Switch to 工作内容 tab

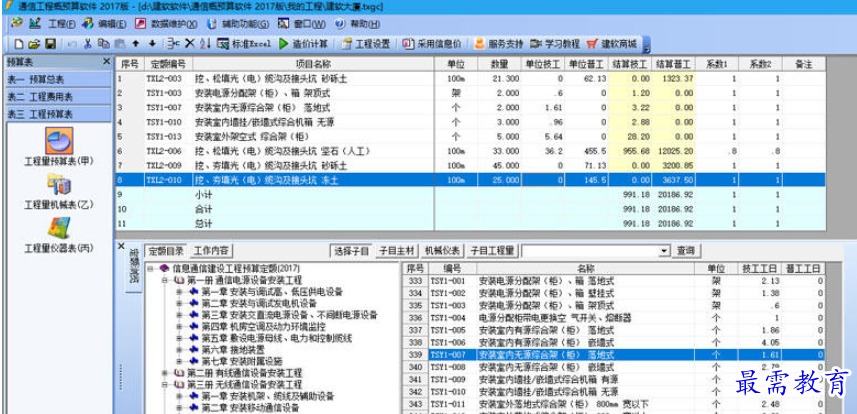point(212,251)
